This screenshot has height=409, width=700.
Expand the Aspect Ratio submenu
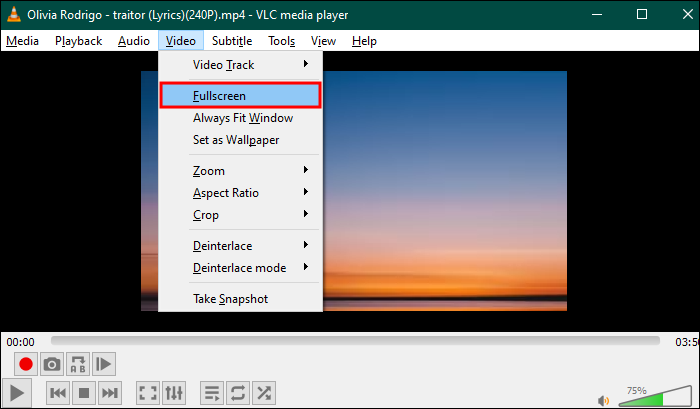point(240,193)
